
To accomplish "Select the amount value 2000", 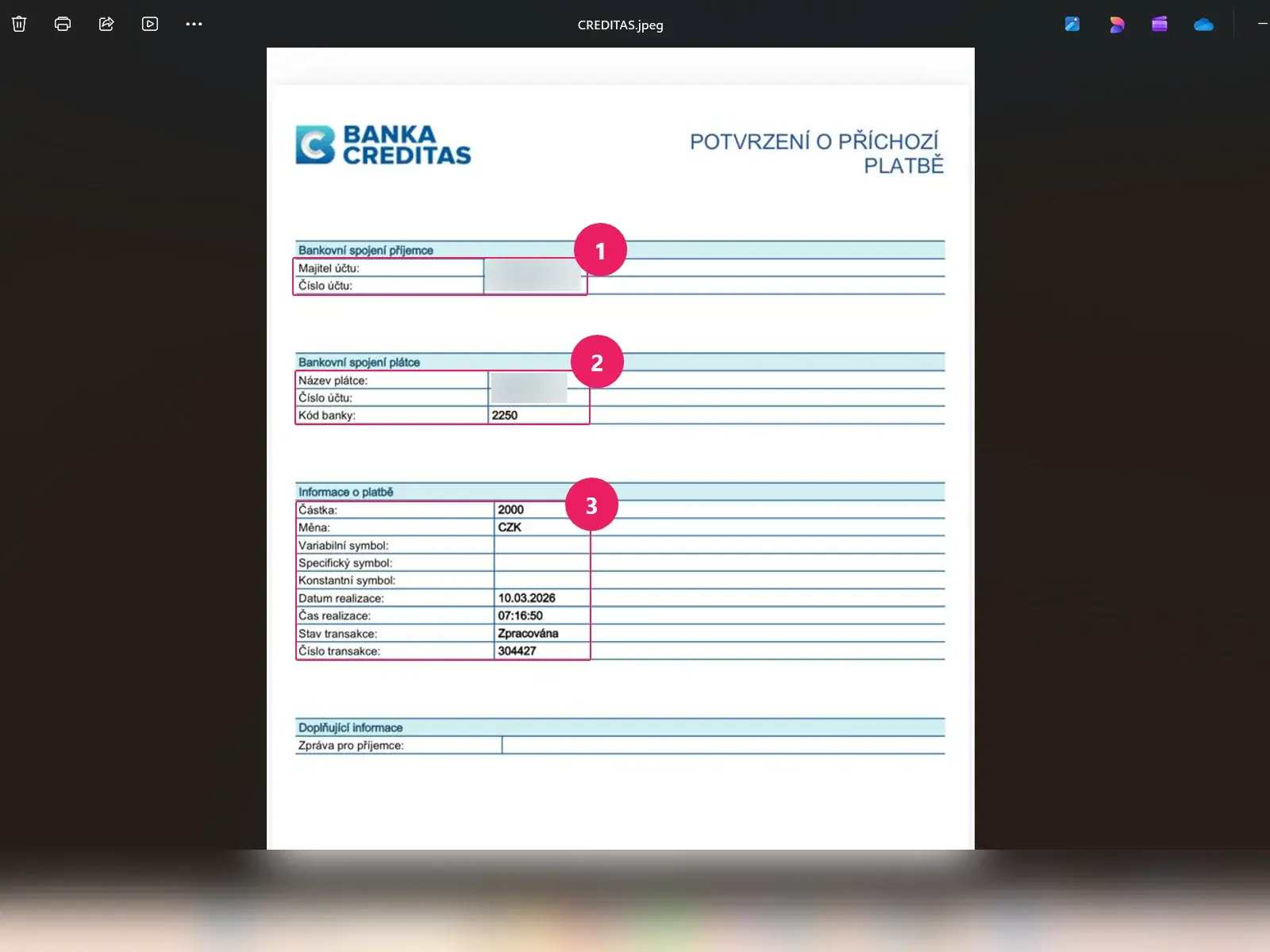I will coord(510,509).
